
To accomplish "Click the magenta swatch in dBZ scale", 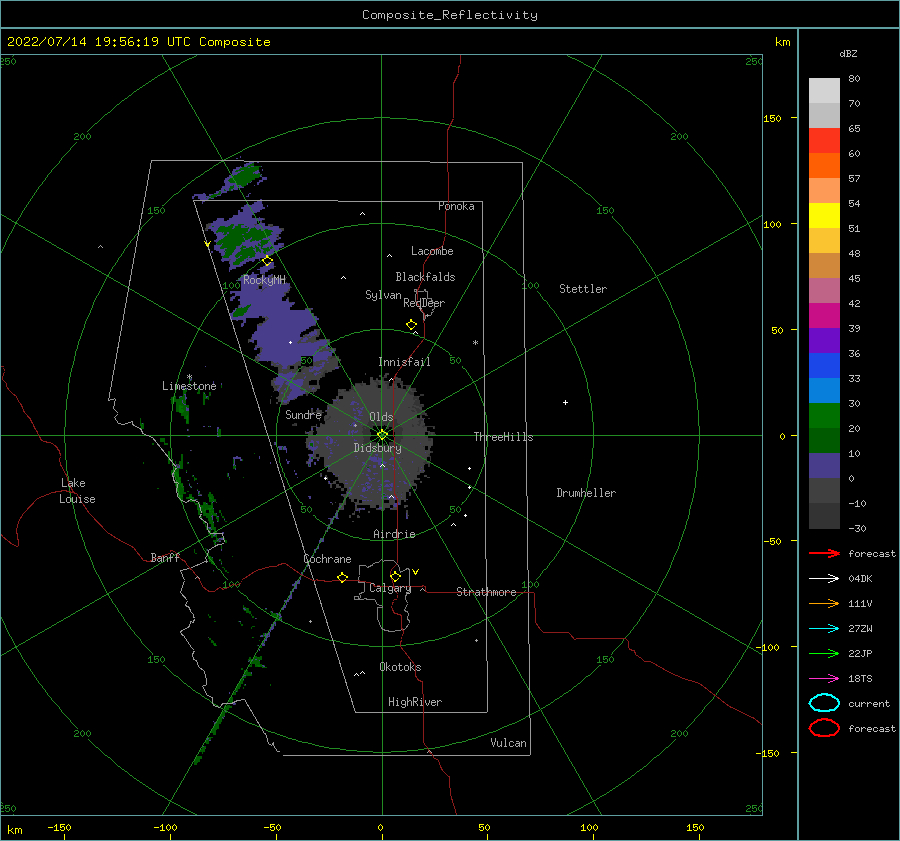I will tap(824, 316).
